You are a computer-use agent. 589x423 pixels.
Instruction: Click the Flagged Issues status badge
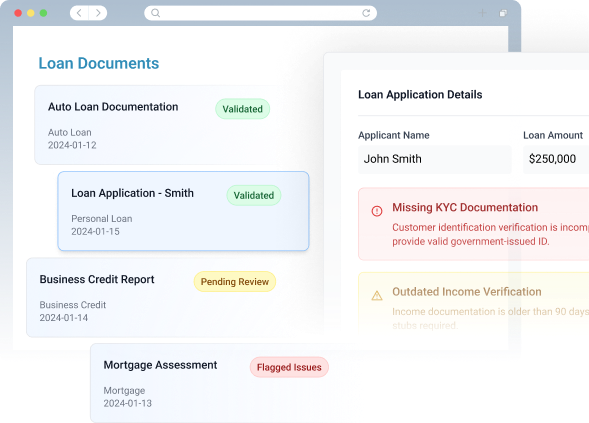(289, 367)
